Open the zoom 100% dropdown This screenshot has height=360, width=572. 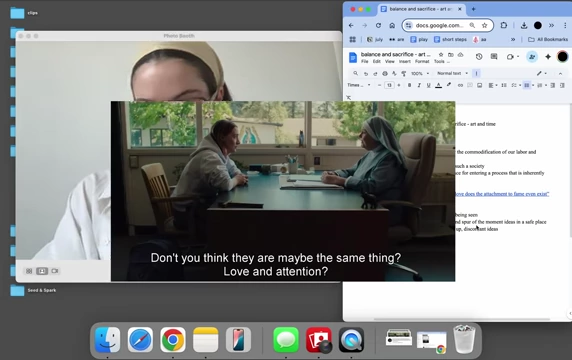tap(420, 73)
